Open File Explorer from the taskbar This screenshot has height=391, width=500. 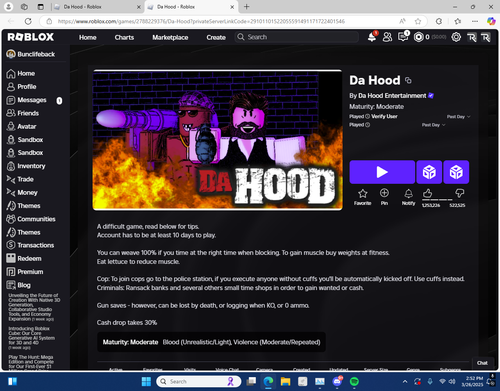(x=285, y=381)
